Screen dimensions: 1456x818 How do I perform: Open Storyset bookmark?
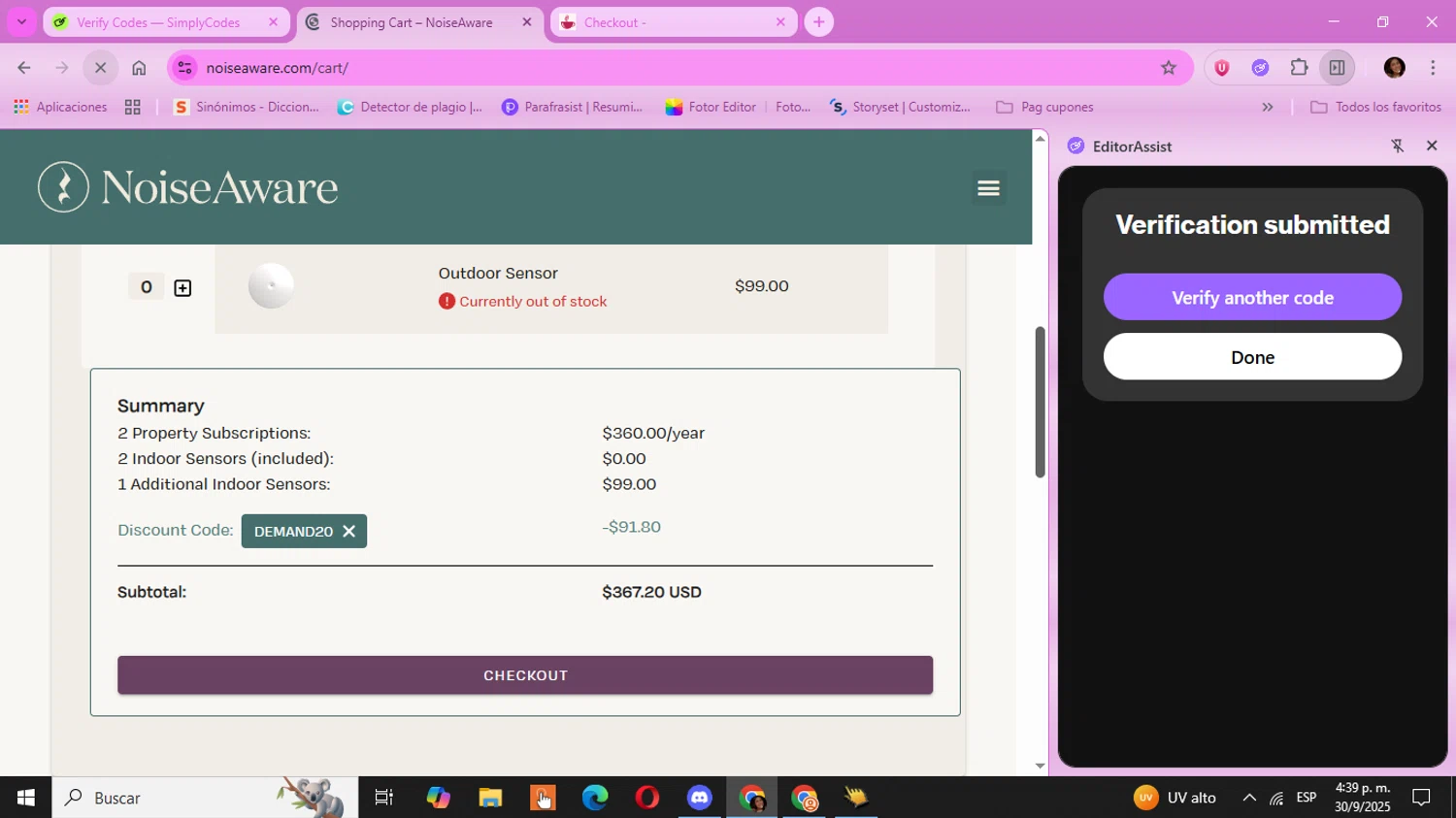pos(900,107)
